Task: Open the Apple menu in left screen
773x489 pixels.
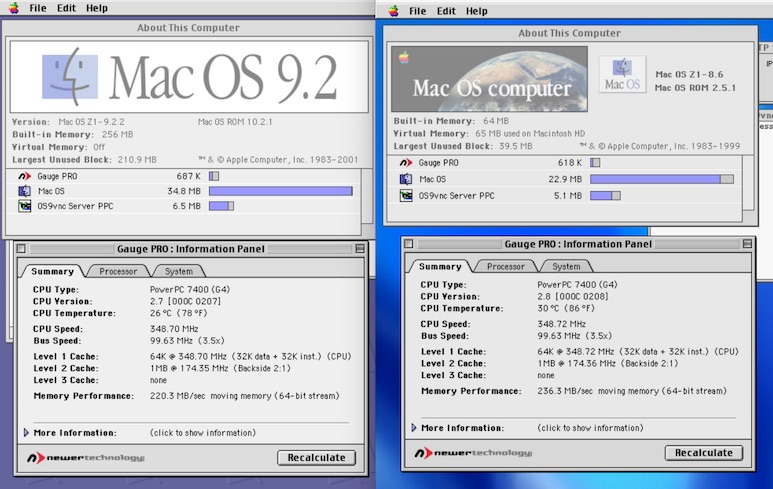Action: coord(14,8)
